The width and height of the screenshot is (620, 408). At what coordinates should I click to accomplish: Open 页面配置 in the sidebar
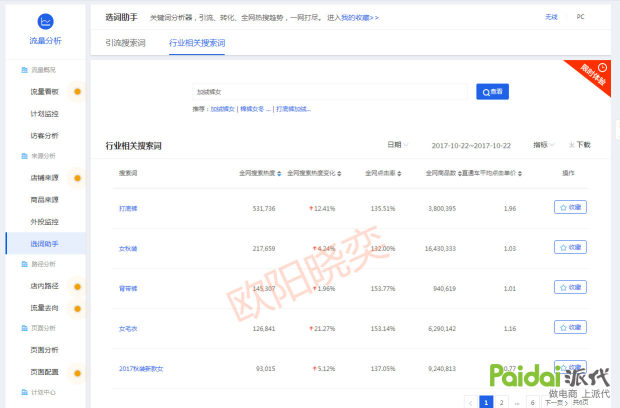click(x=44, y=372)
